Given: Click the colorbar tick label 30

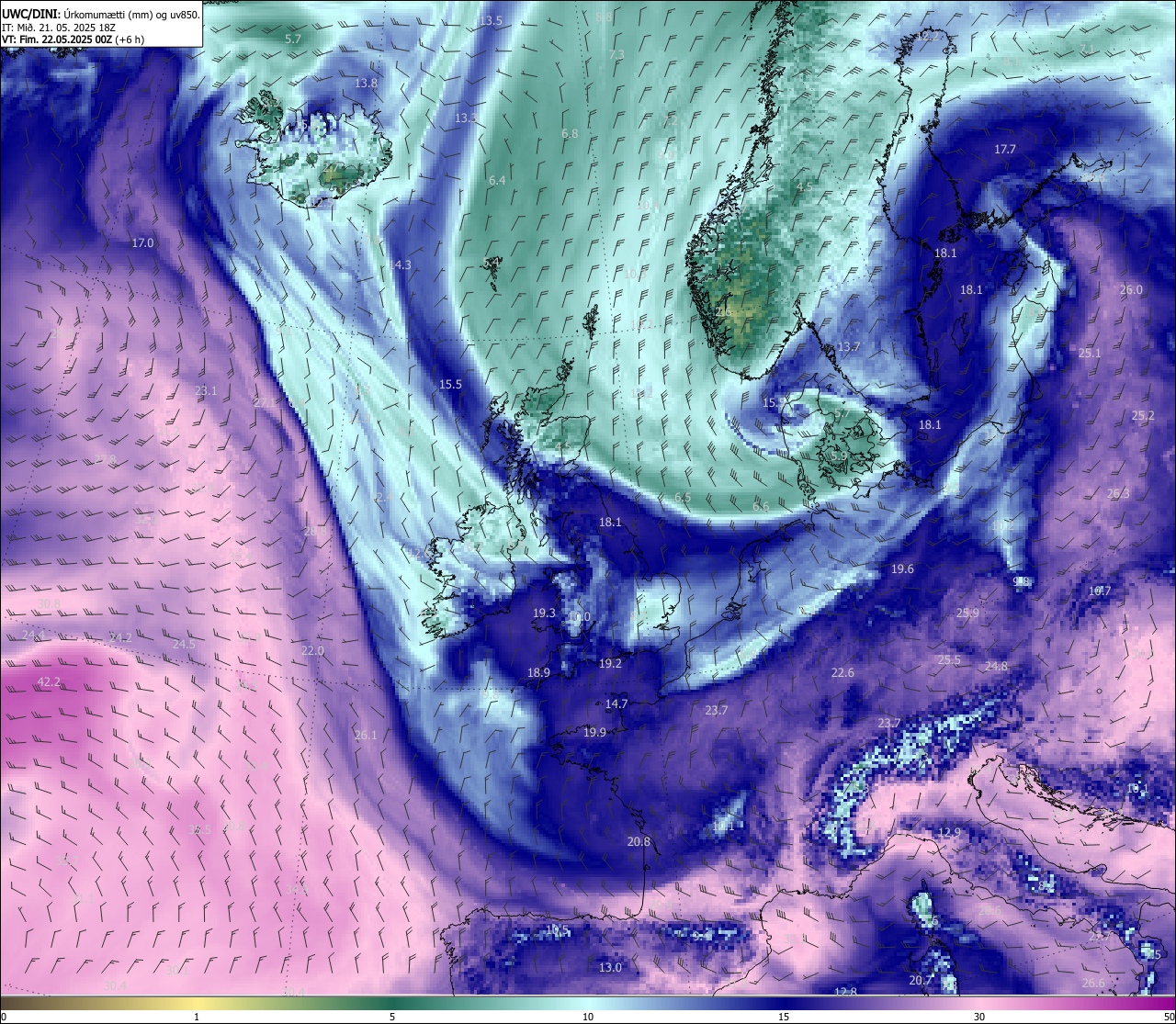Looking at the screenshot, I should coord(979,1017).
